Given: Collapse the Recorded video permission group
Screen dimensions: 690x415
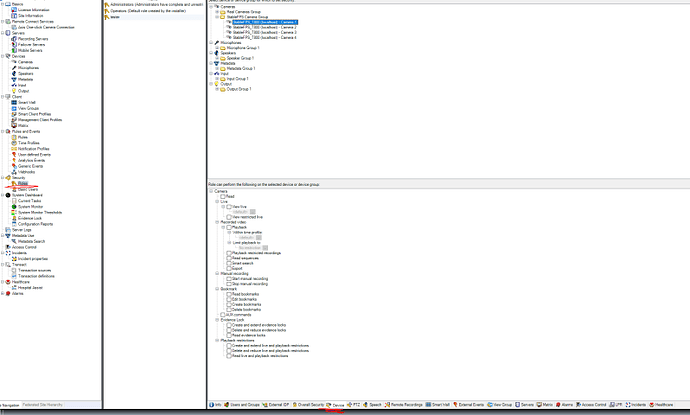Looking at the screenshot, I should [216, 220].
